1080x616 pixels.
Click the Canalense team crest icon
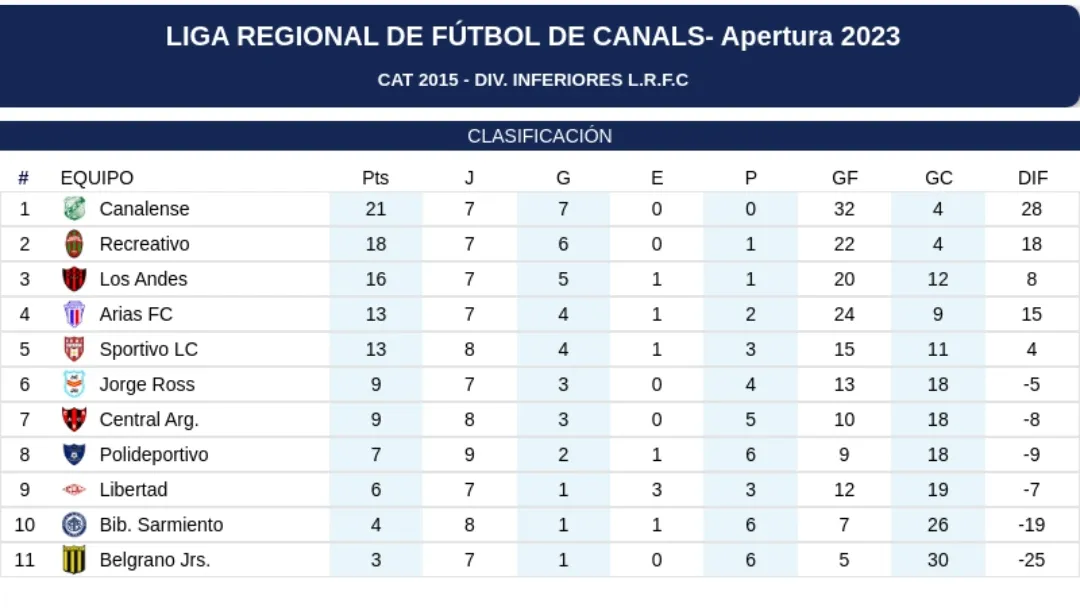75,209
